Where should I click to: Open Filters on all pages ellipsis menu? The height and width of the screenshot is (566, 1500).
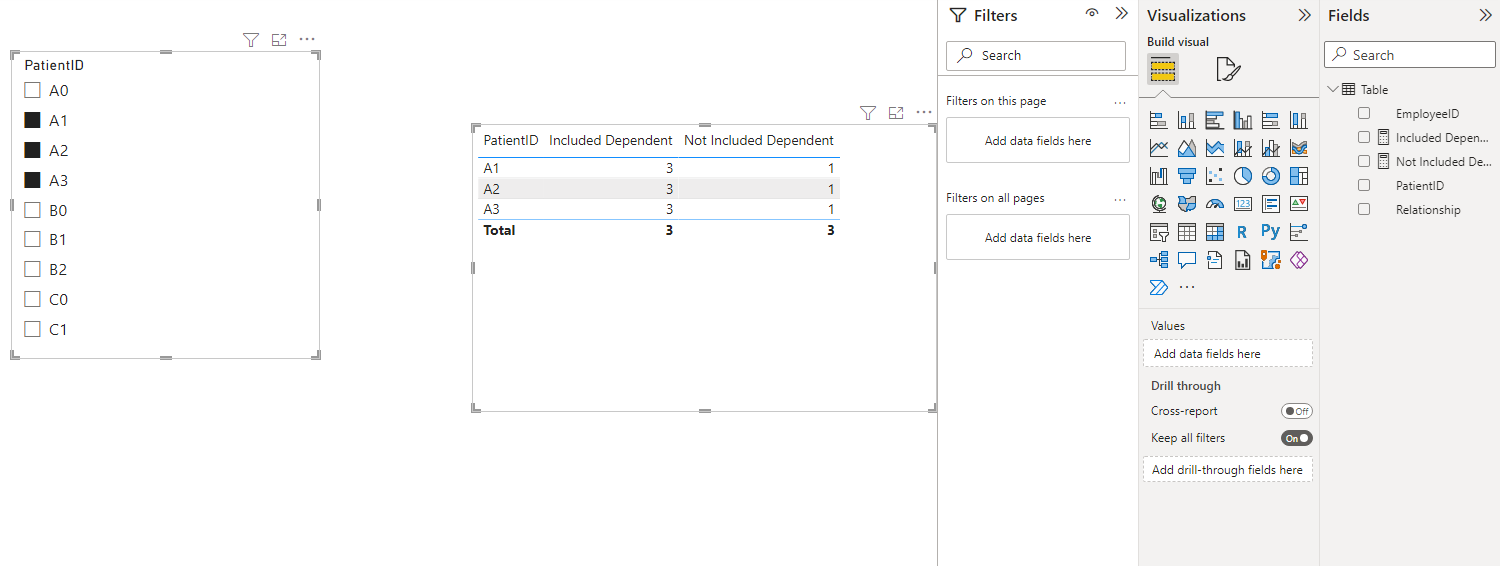pos(1120,198)
